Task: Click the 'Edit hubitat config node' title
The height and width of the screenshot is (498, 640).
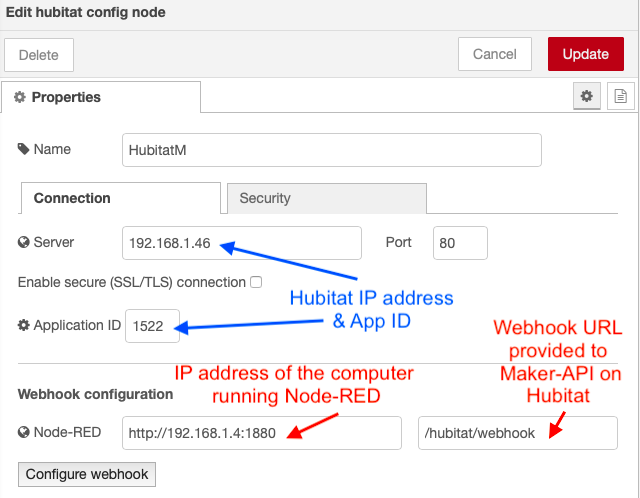Action: click(x=86, y=12)
